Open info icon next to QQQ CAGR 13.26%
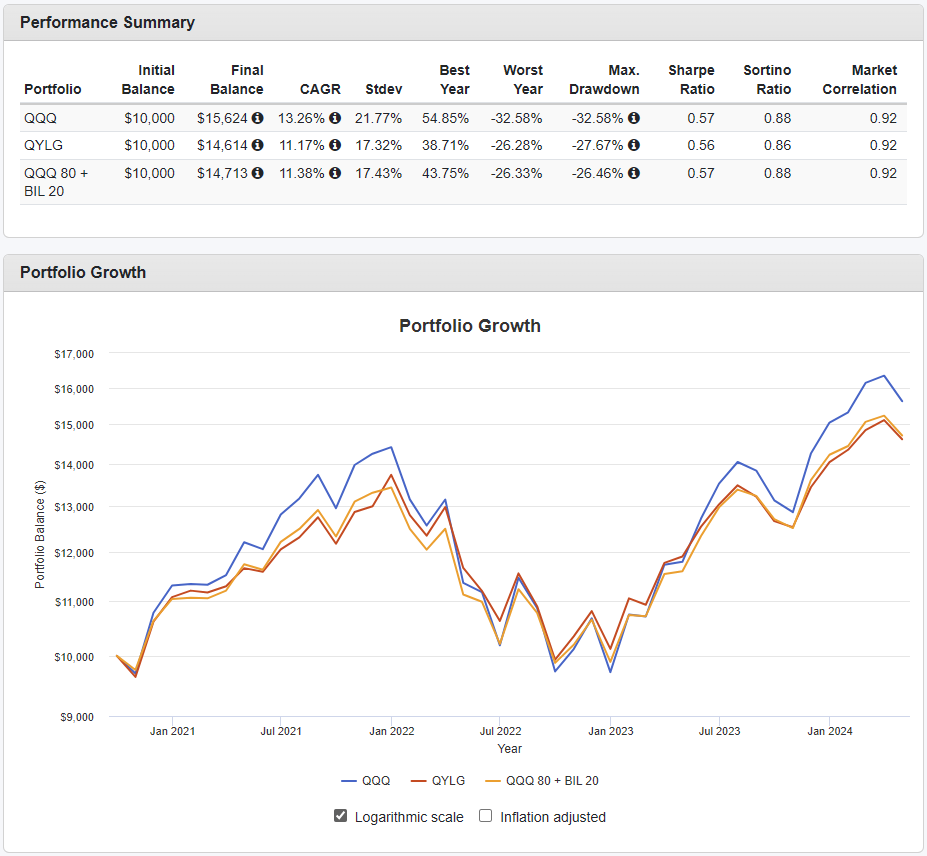 (335, 118)
